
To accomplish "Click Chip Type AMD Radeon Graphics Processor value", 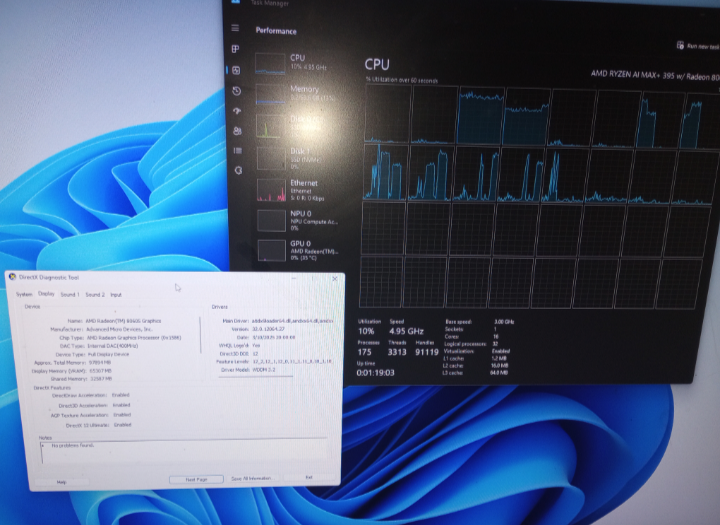I will pos(134,337).
